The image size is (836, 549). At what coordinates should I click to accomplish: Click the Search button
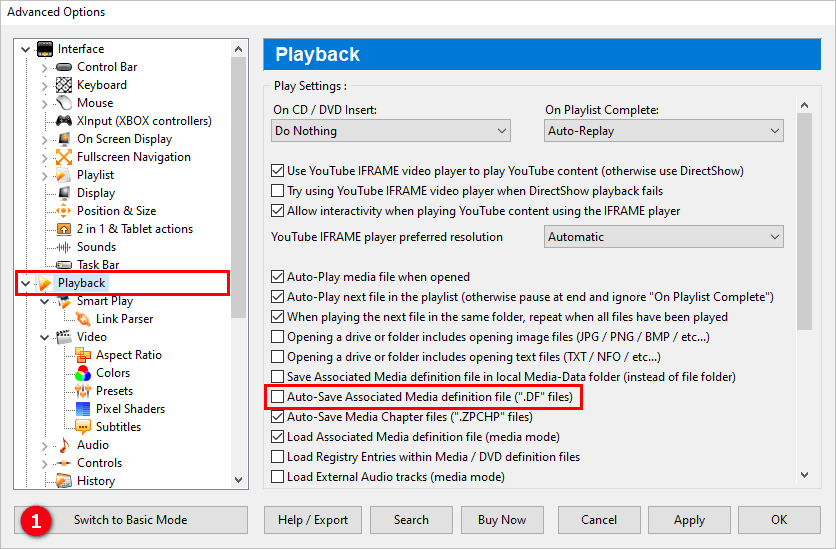click(411, 520)
